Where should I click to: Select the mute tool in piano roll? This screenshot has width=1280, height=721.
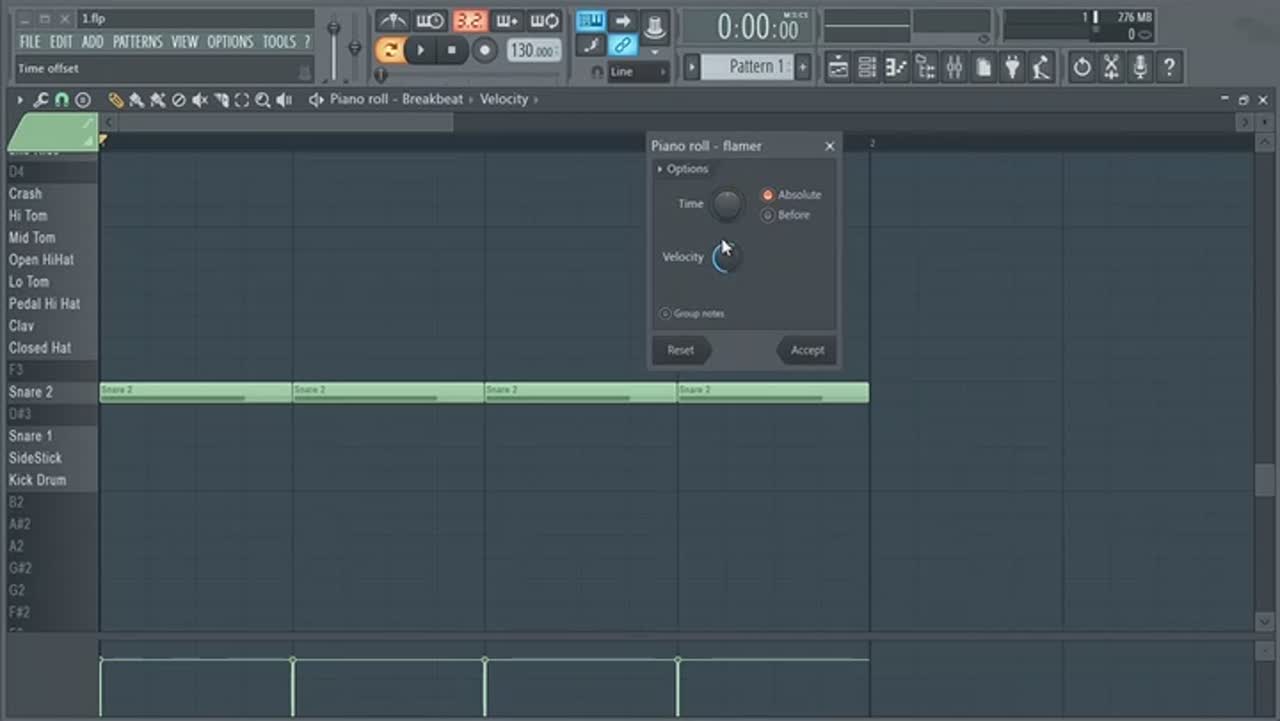tap(200, 100)
